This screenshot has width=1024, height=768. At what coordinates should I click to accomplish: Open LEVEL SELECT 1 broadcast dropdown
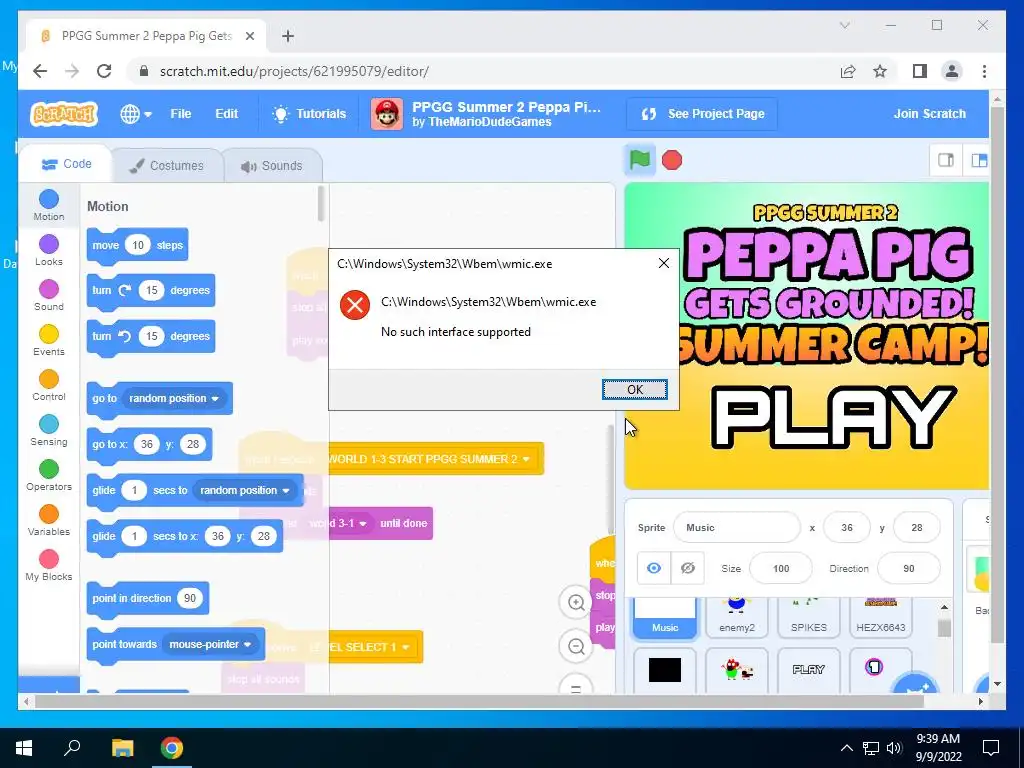[x=406, y=647]
